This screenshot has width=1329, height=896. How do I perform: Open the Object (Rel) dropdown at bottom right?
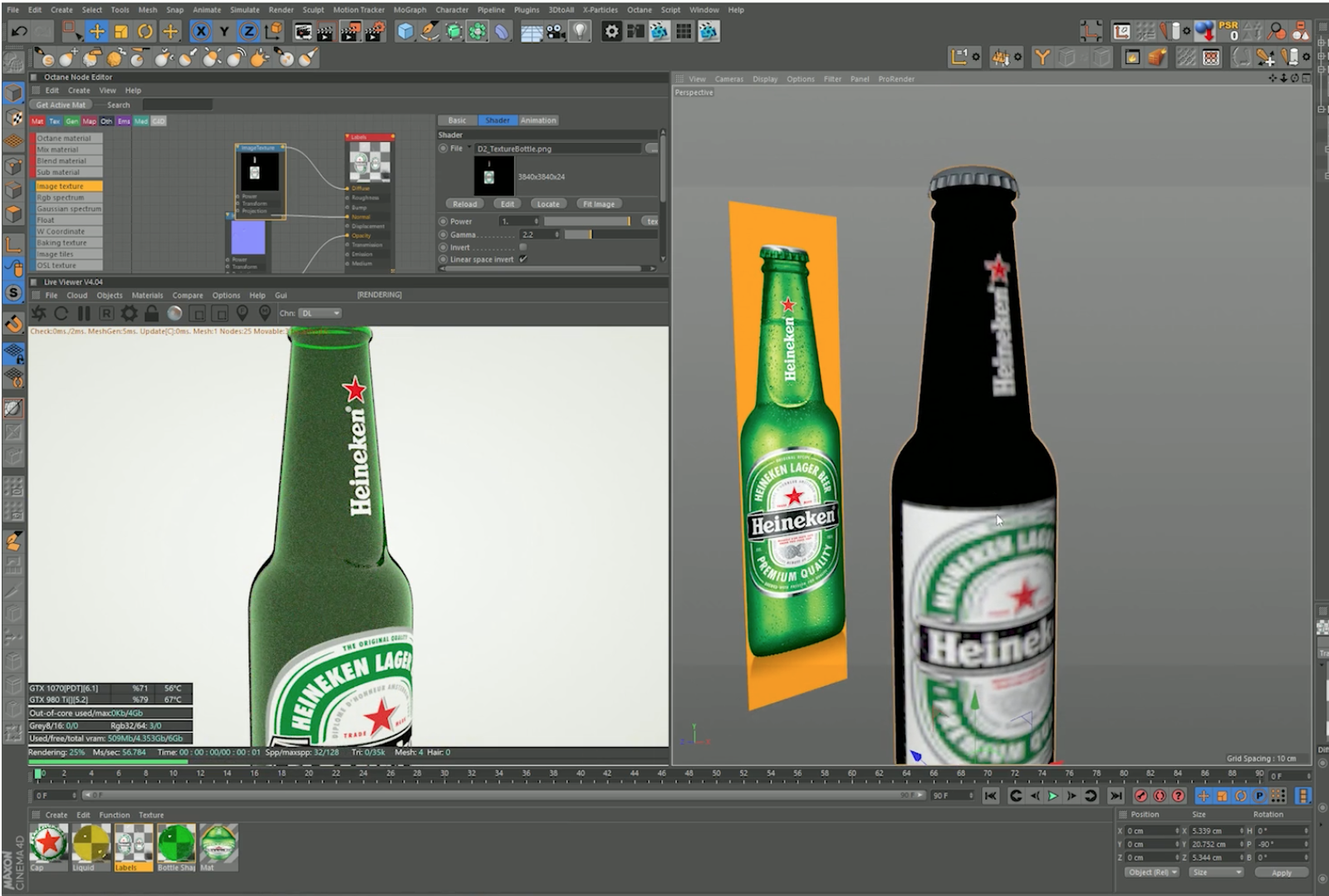(1151, 873)
